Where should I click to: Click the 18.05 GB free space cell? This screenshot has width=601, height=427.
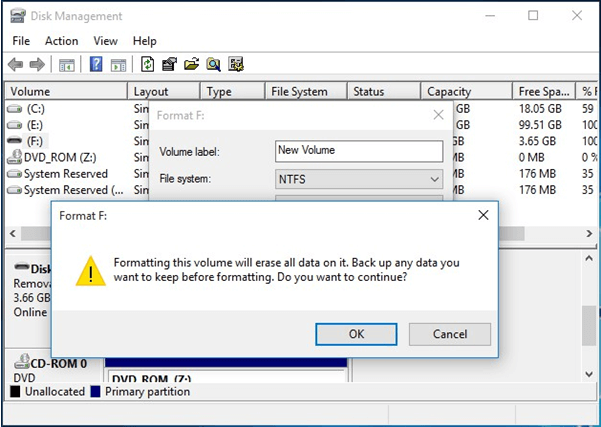pos(540,109)
